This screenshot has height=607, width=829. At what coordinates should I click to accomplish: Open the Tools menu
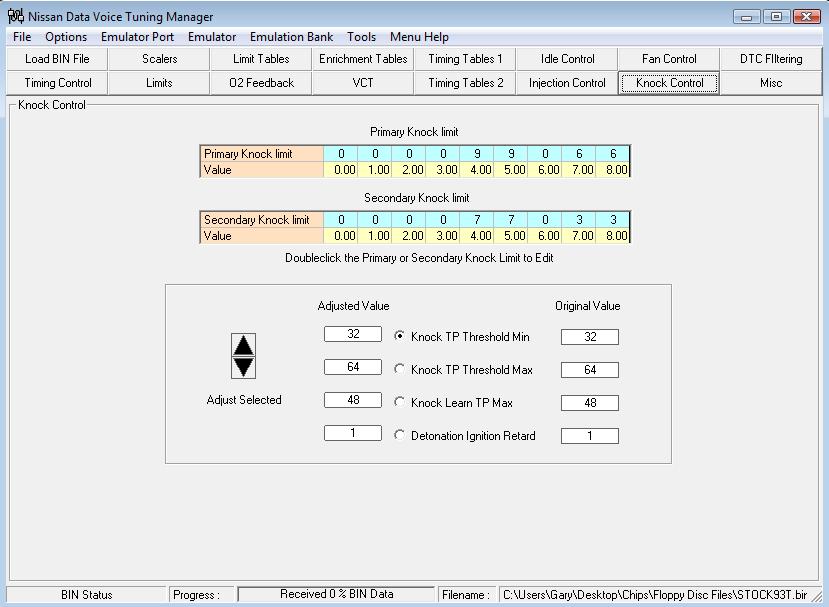362,37
